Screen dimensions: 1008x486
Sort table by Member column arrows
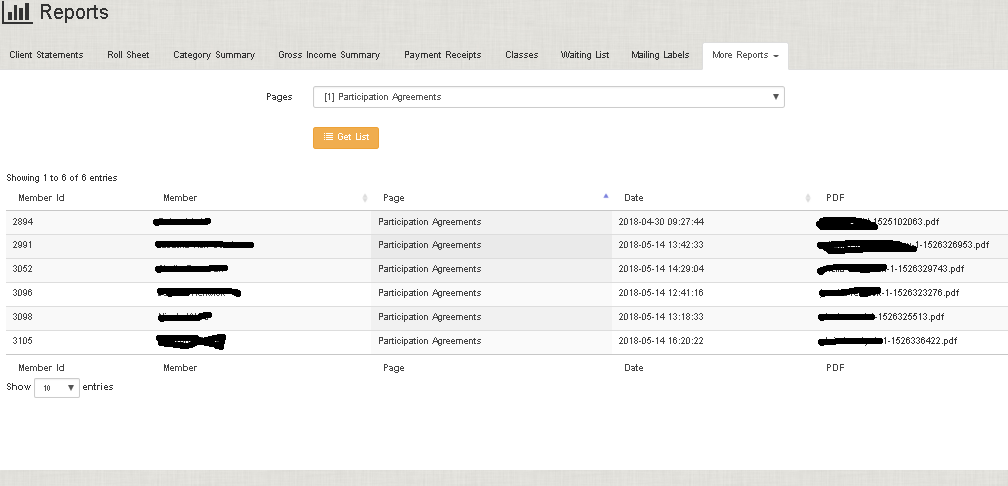tap(364, 198)
